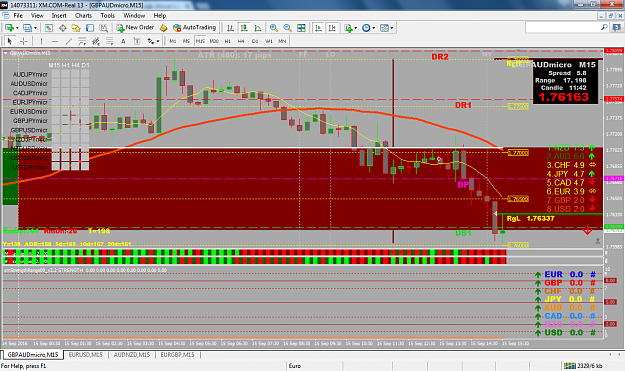Expand the Arrows objects dropdown
This screenshot has width=625, height=371.
(158, 41)
